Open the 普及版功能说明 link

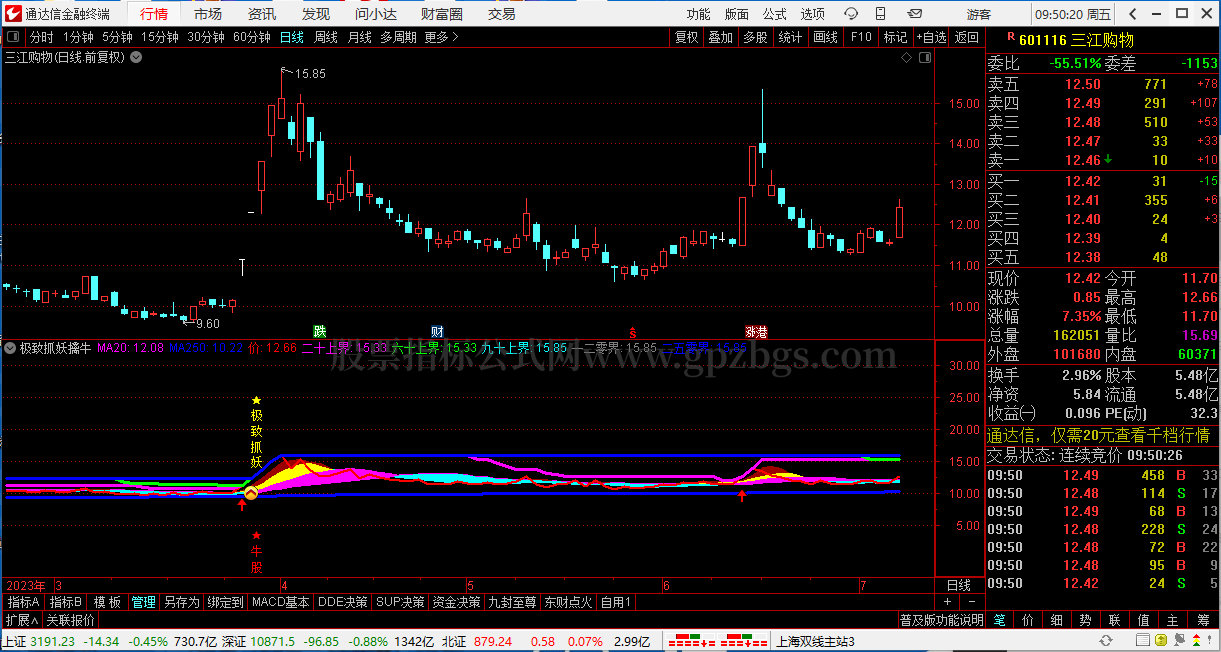tap(942, 620)
